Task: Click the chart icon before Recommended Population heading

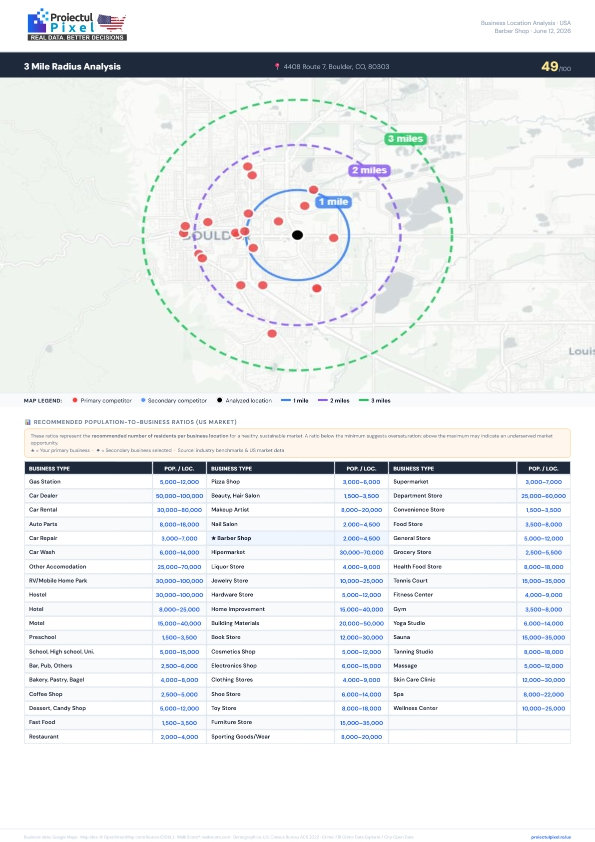Action: pos(27,422)
